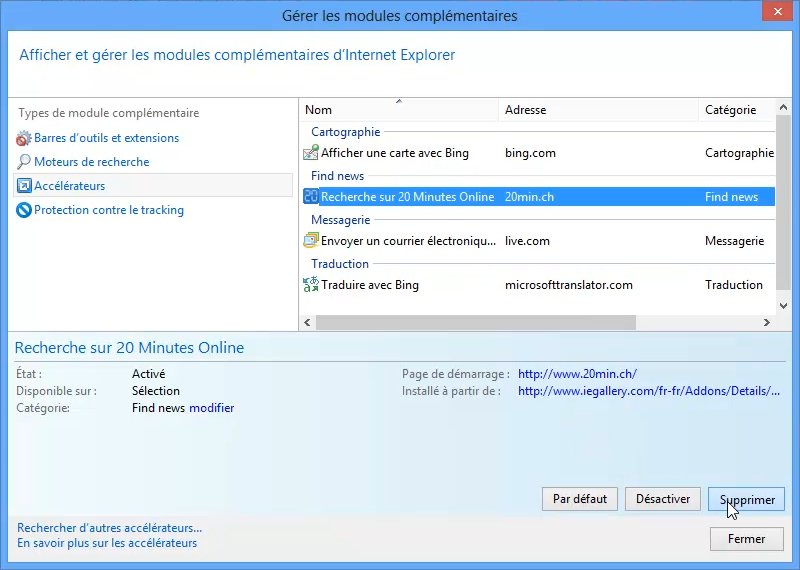Screen dimensions: 800x570
Task: Set accelerator as Par défaut
Action: [x=579, y=499]
